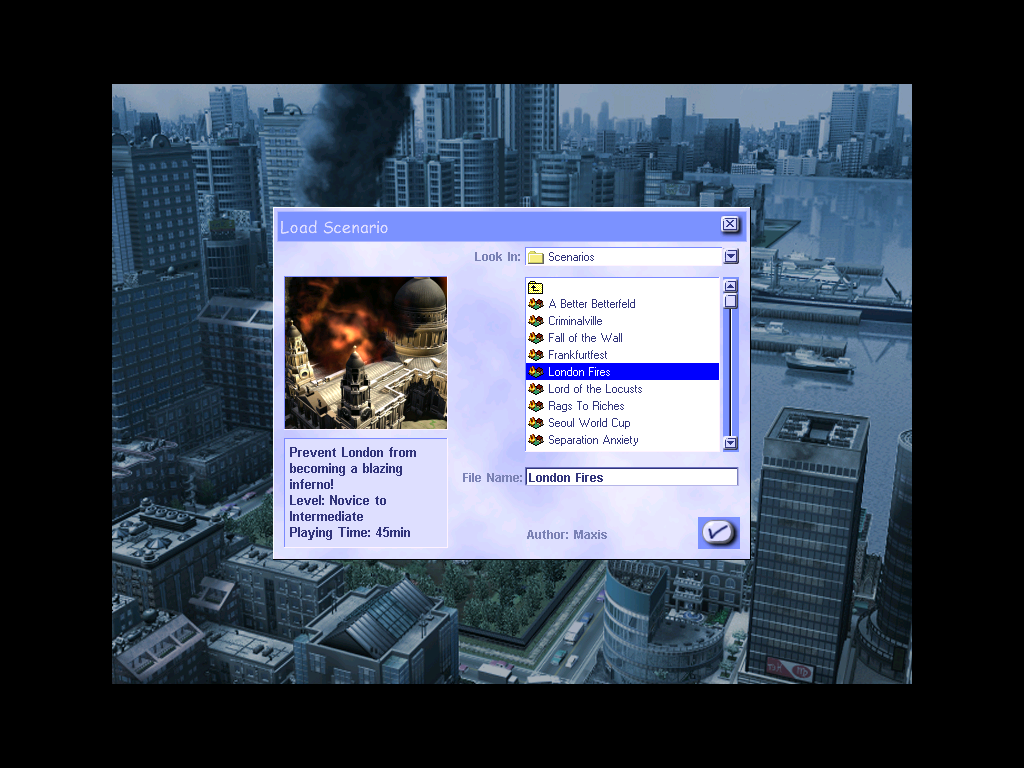Close the Load Scenario dialog
This screenshot has width=1024, height=768.
coord(730,225)
